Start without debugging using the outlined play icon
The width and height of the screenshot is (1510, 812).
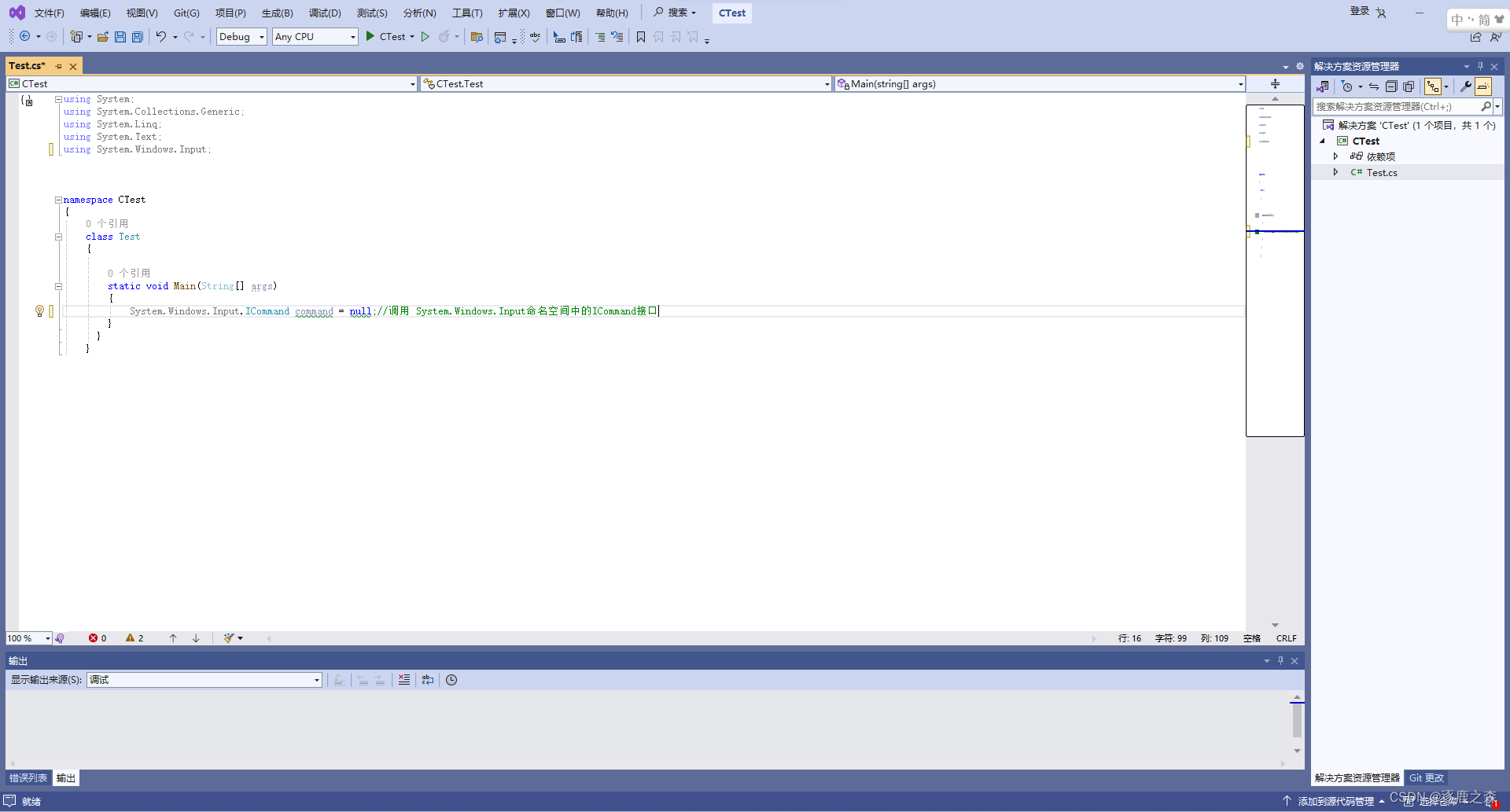pyautogui.click(x=425, y=36)
